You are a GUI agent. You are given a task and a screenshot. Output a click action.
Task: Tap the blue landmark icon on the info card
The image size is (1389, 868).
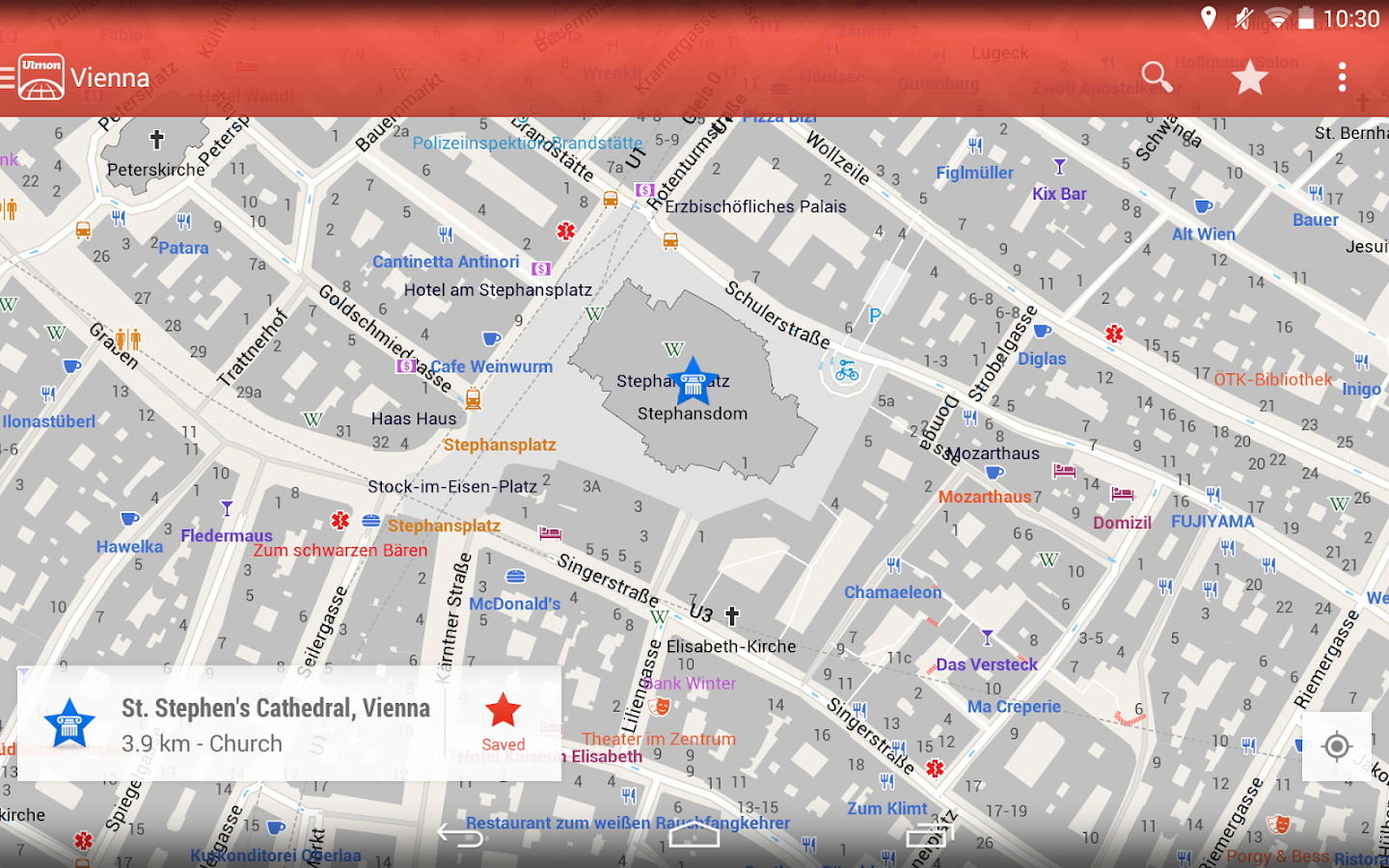click(66, 722)
